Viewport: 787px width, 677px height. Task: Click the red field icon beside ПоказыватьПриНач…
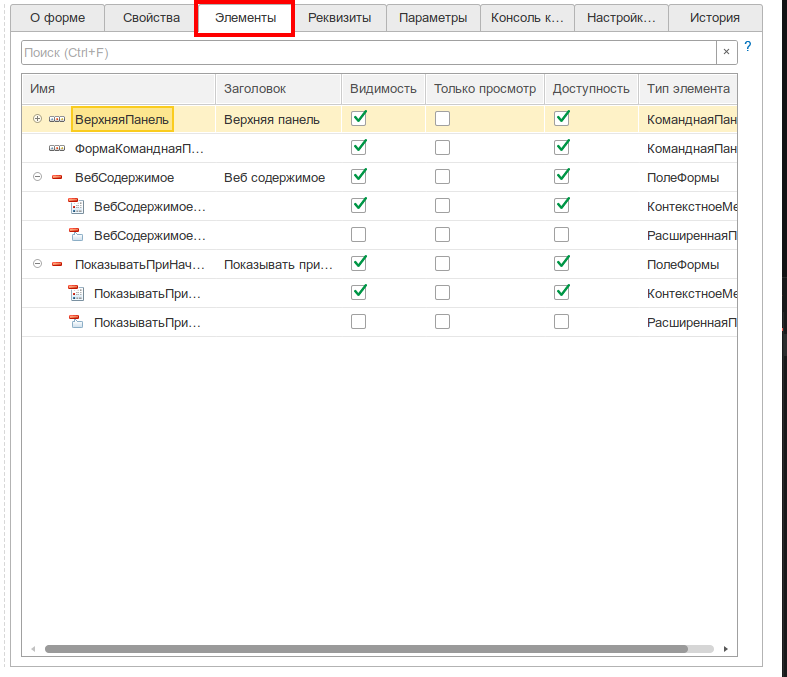[x=57, y=264]
